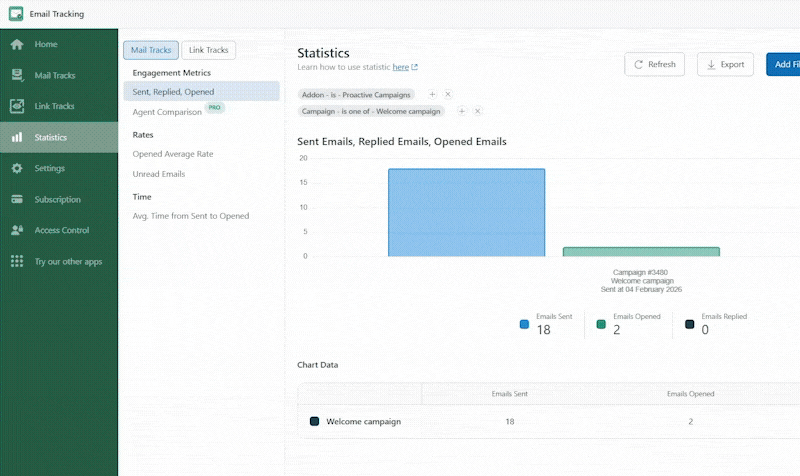Open the statistic help here link
Screen dimensions: 800x476
point(401,67)
